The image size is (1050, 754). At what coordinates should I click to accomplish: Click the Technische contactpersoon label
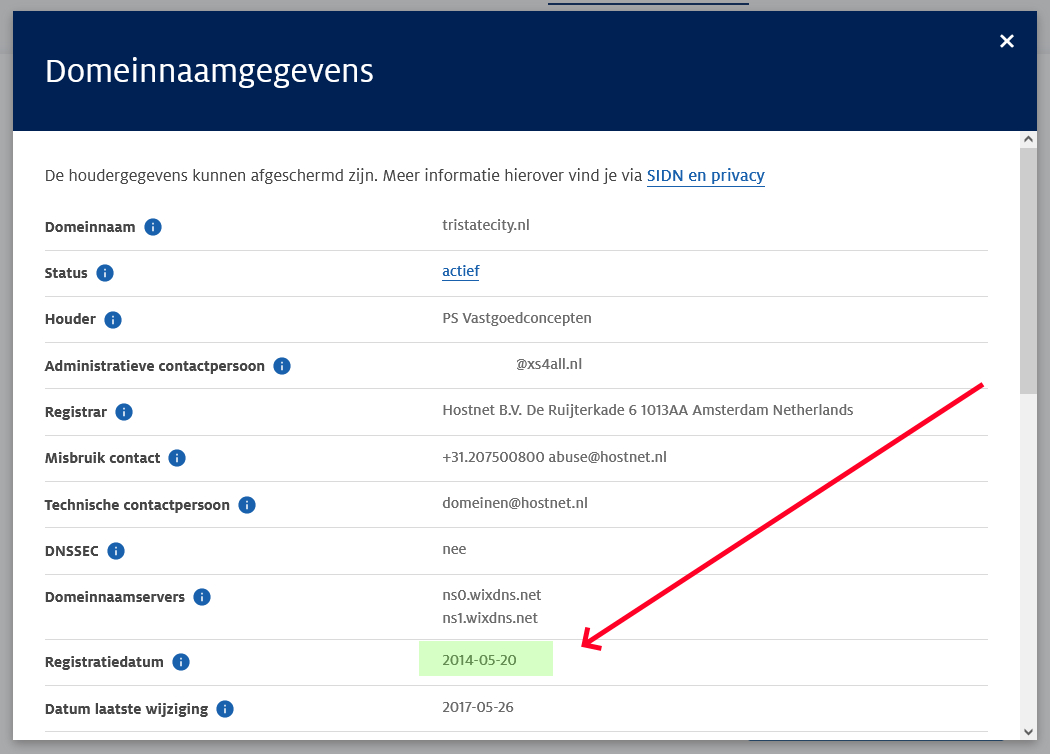point(137,505)
